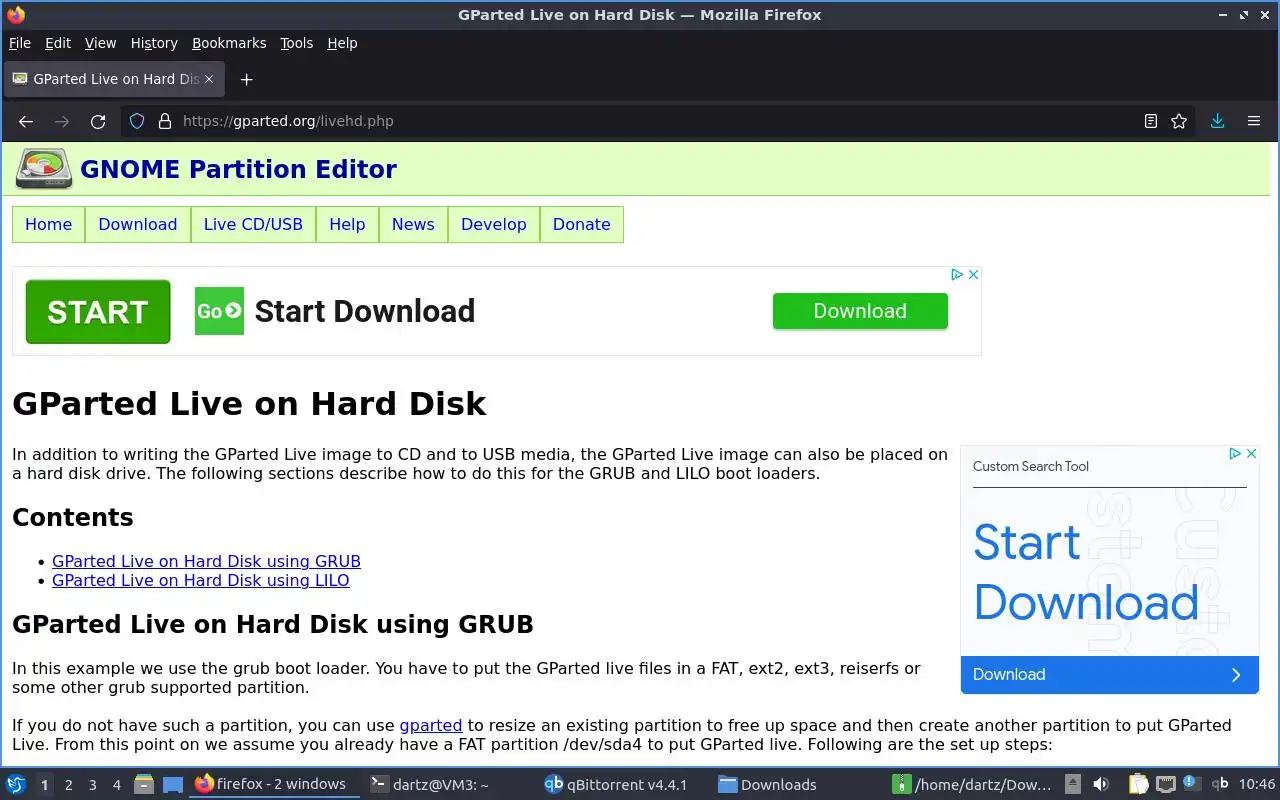This screenshot has width=1280, height=800.
Task: Open the Download page link
Action: (x=138, y=224)
